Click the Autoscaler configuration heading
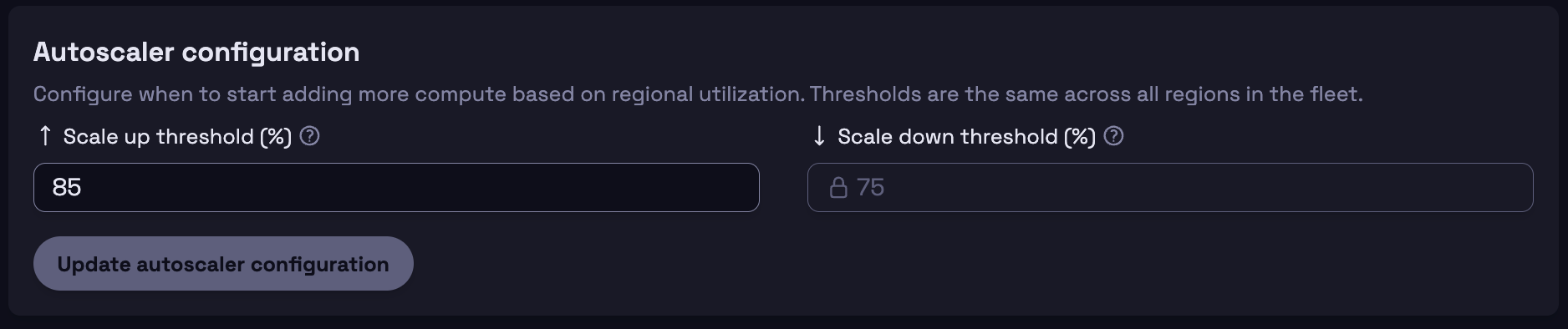This screenshot has height=329, width=1568. click(x=196, y=52)
